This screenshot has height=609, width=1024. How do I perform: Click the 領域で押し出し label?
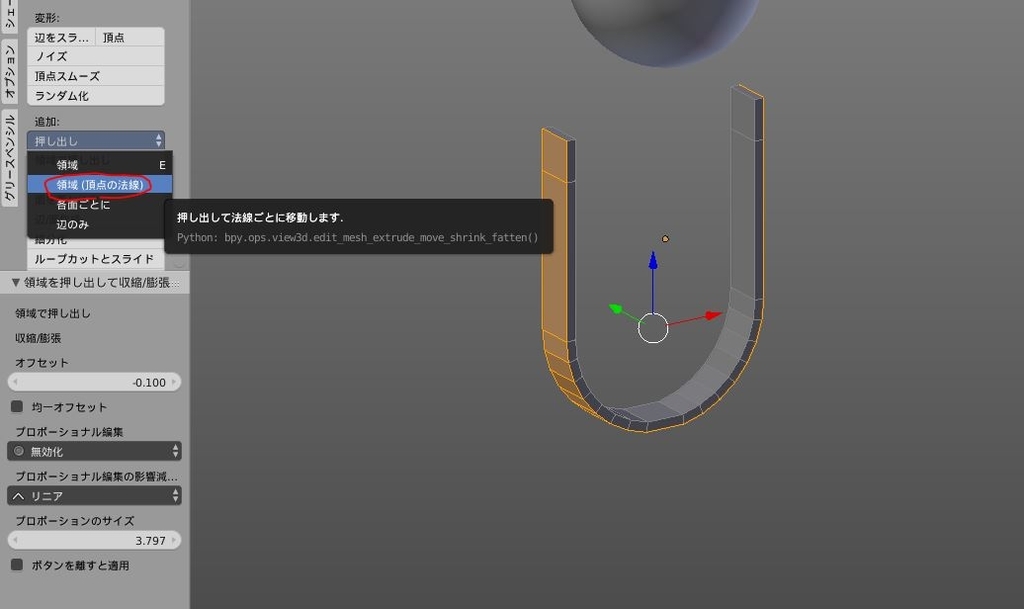[53, 313]
